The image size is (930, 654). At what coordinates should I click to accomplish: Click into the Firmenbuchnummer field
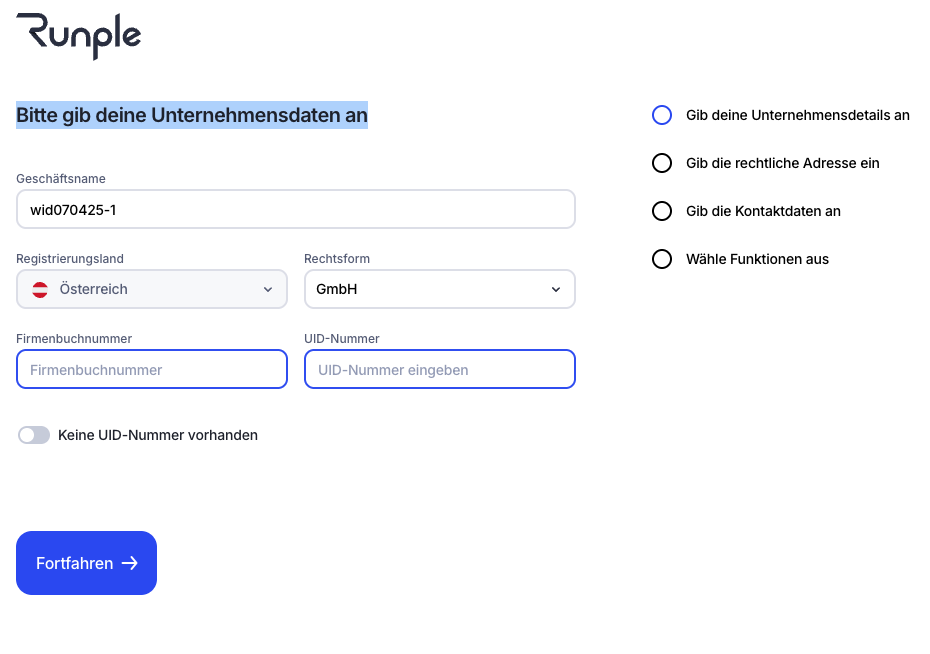[152, 370]
